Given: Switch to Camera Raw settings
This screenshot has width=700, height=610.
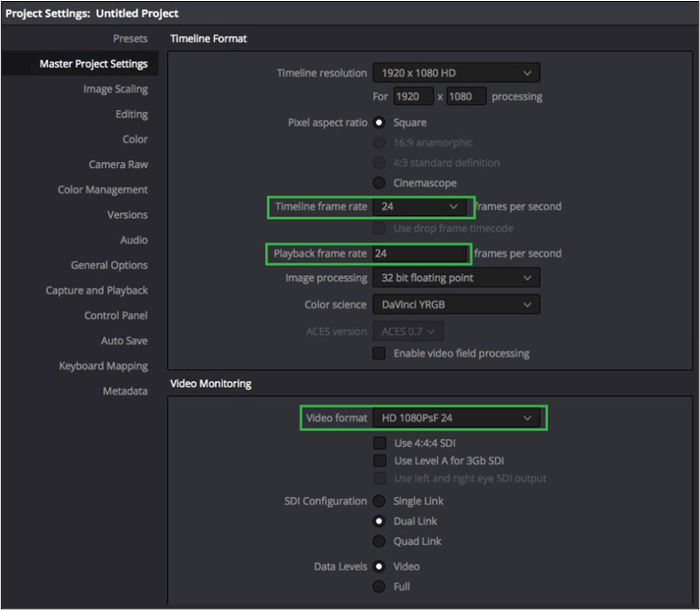Looking at the screenshot, I should pos(118,165).
